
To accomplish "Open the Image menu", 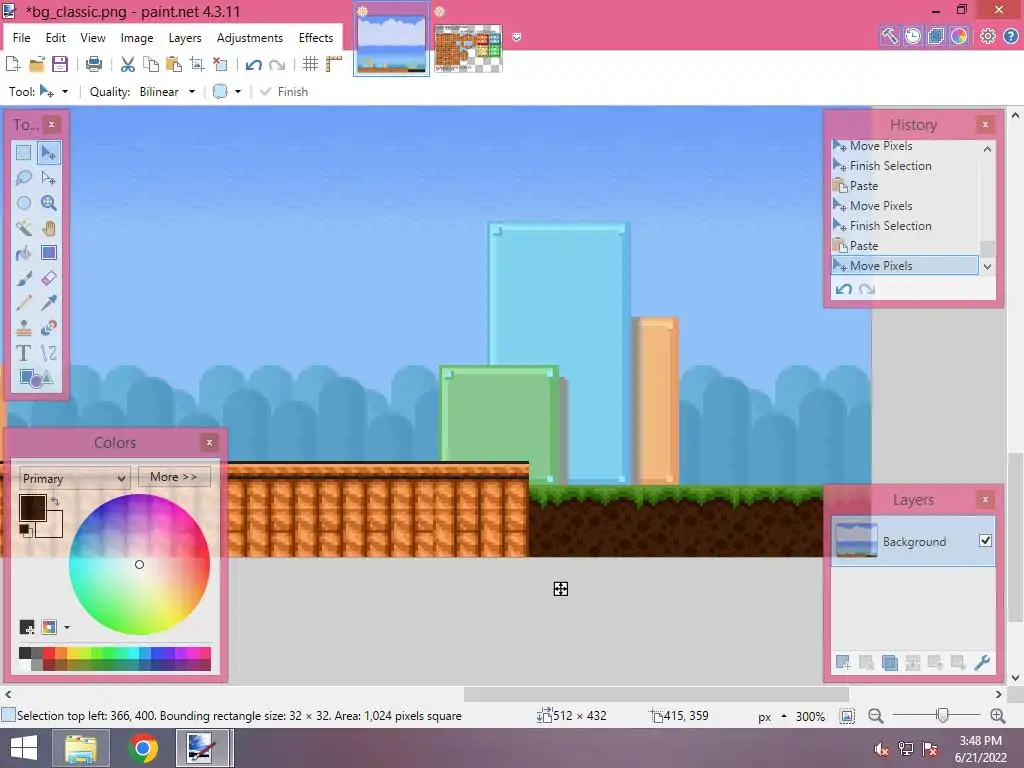I will (136, 38).
